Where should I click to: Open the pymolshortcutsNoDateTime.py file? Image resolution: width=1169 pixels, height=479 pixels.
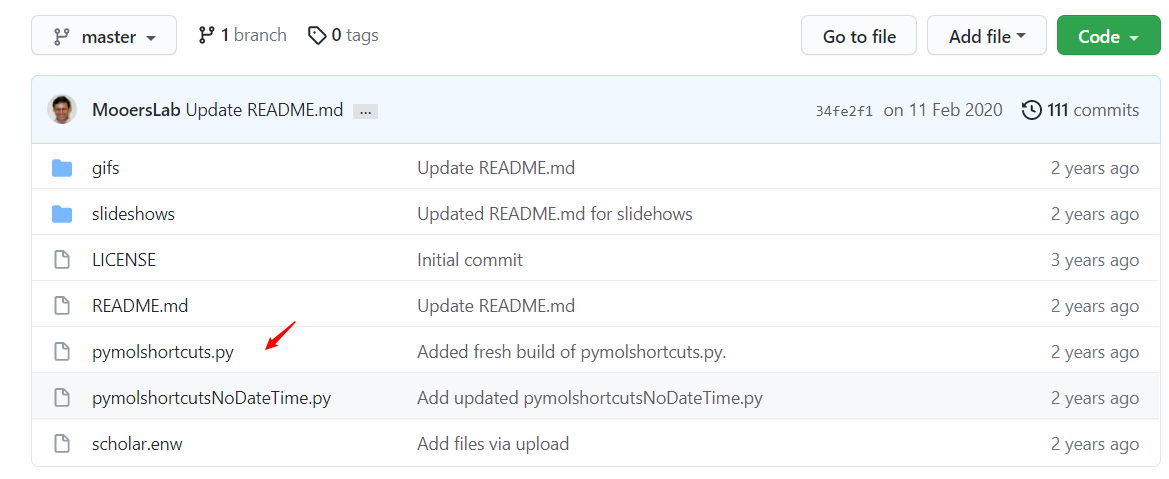tap(211, 398)
